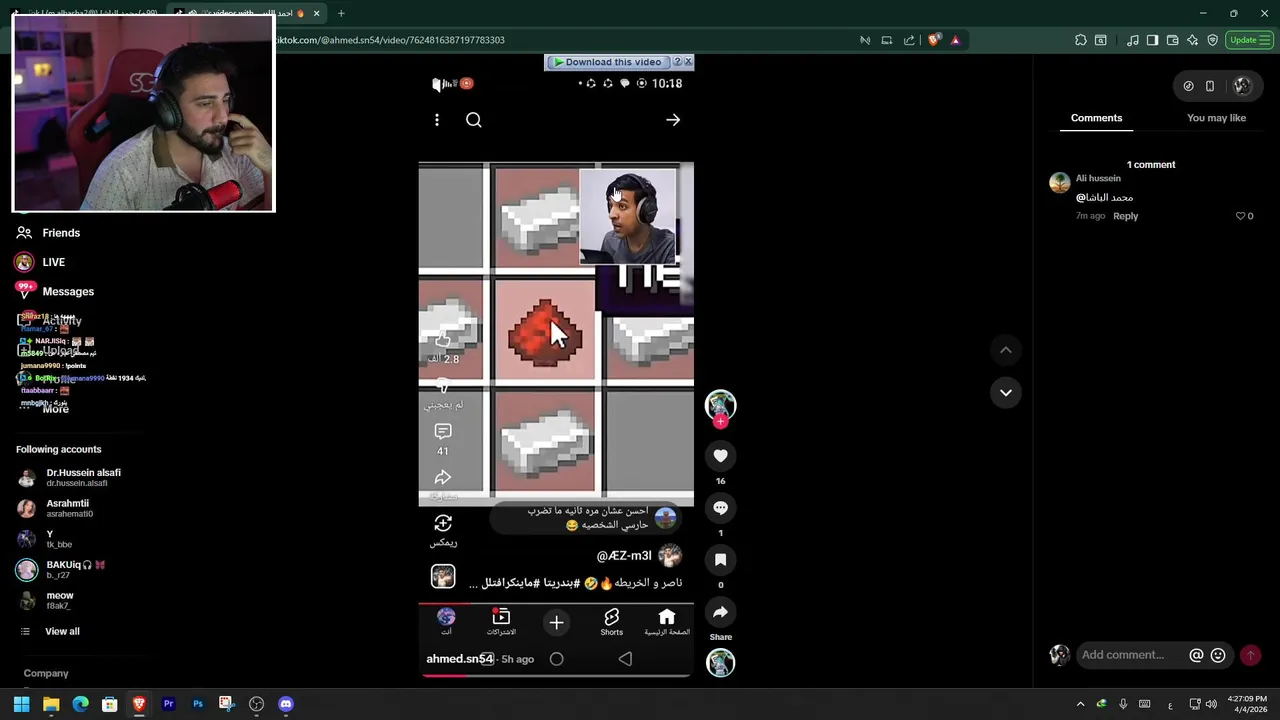Open Snipping Tool from taskbar
Image resolution: width=1280 pixels, height=720 pixels.
227,704
